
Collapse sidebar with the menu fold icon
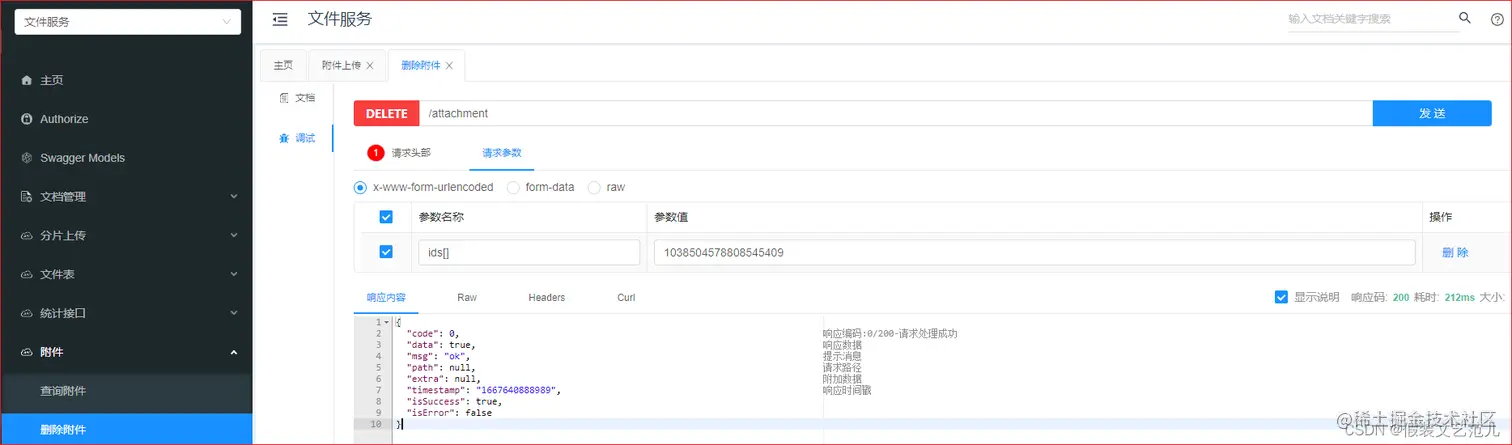[x=280, y=19]
